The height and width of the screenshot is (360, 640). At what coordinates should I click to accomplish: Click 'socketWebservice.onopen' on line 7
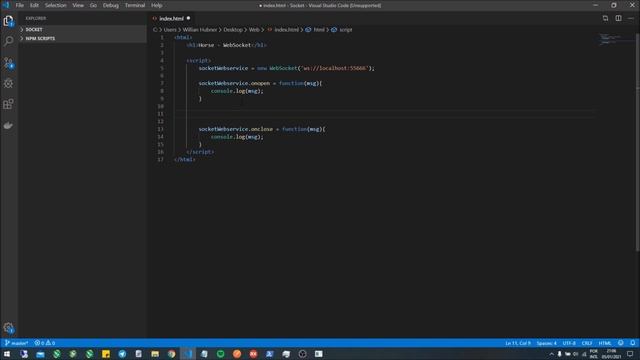point(234,83)
